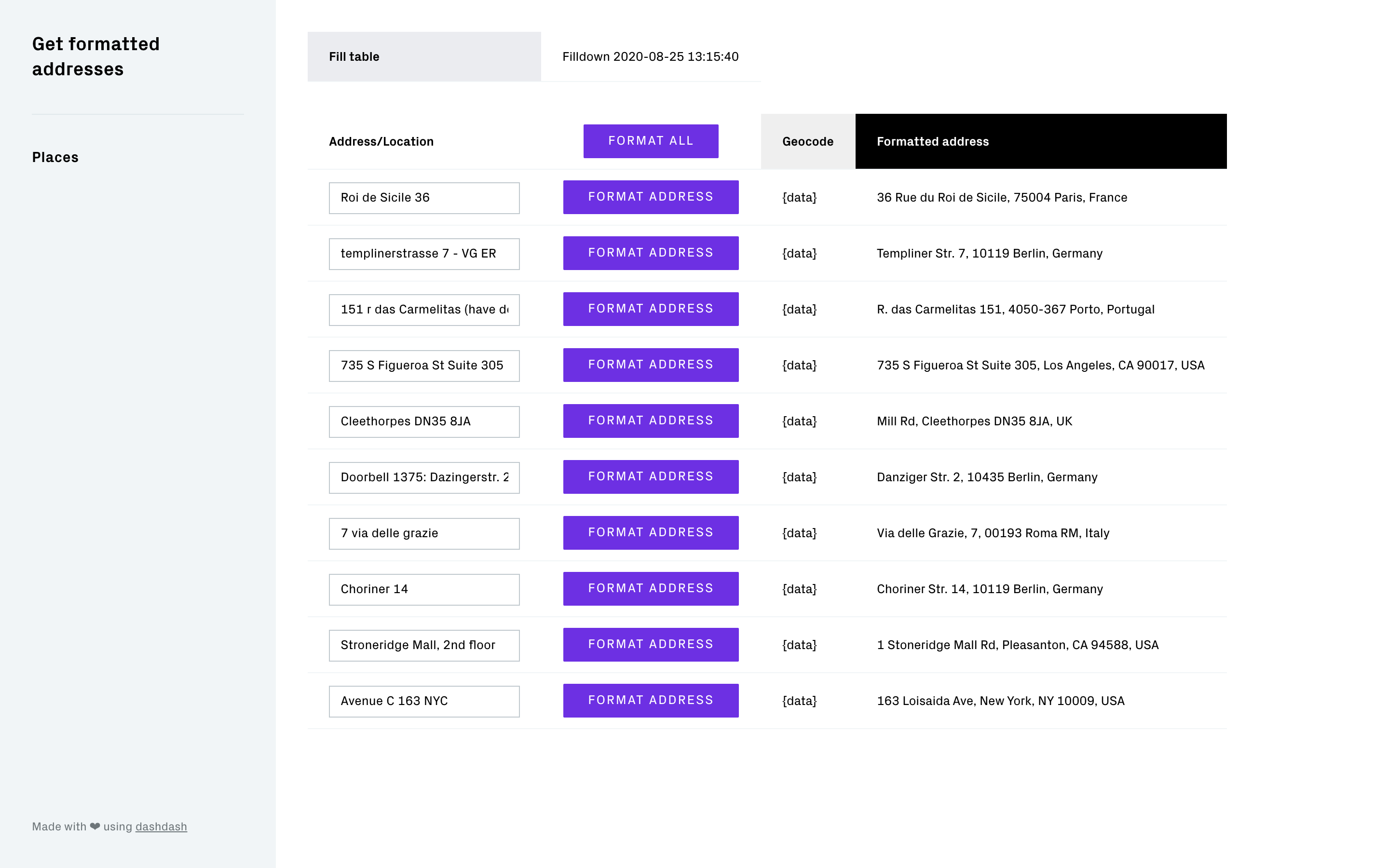The width and height of the screenshot is (1389, 868).
Task: Focus the Stroneridge Mall, 2nd floor input
Action: click(424, 646)
